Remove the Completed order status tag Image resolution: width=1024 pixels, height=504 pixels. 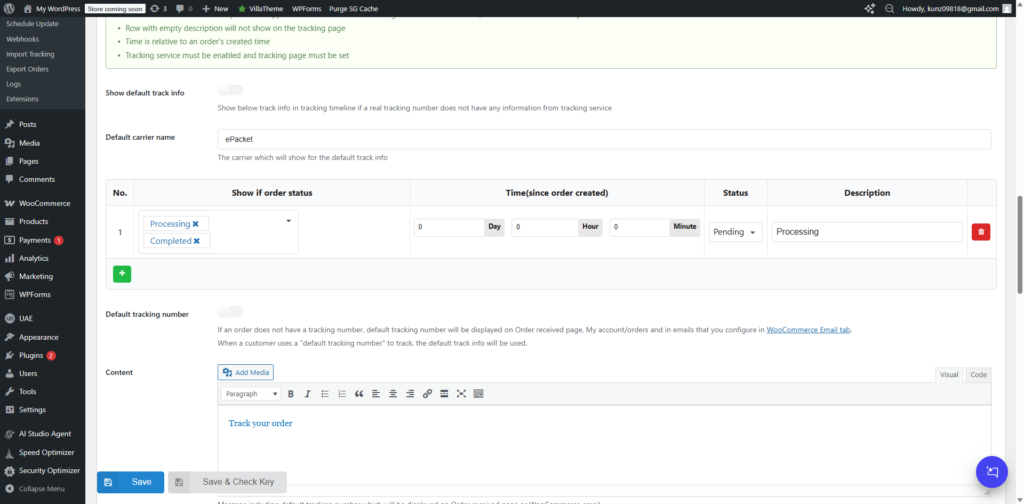click(x=197, y=241)
